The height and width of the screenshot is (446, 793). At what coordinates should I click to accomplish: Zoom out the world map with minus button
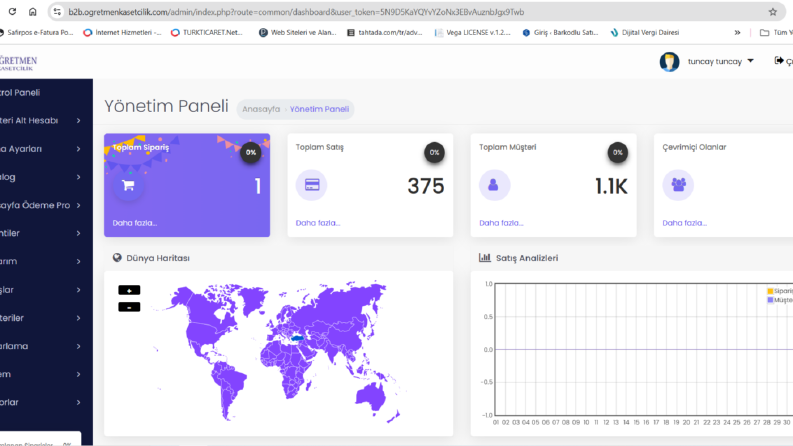pyautogui.click(x=129, y=307)
